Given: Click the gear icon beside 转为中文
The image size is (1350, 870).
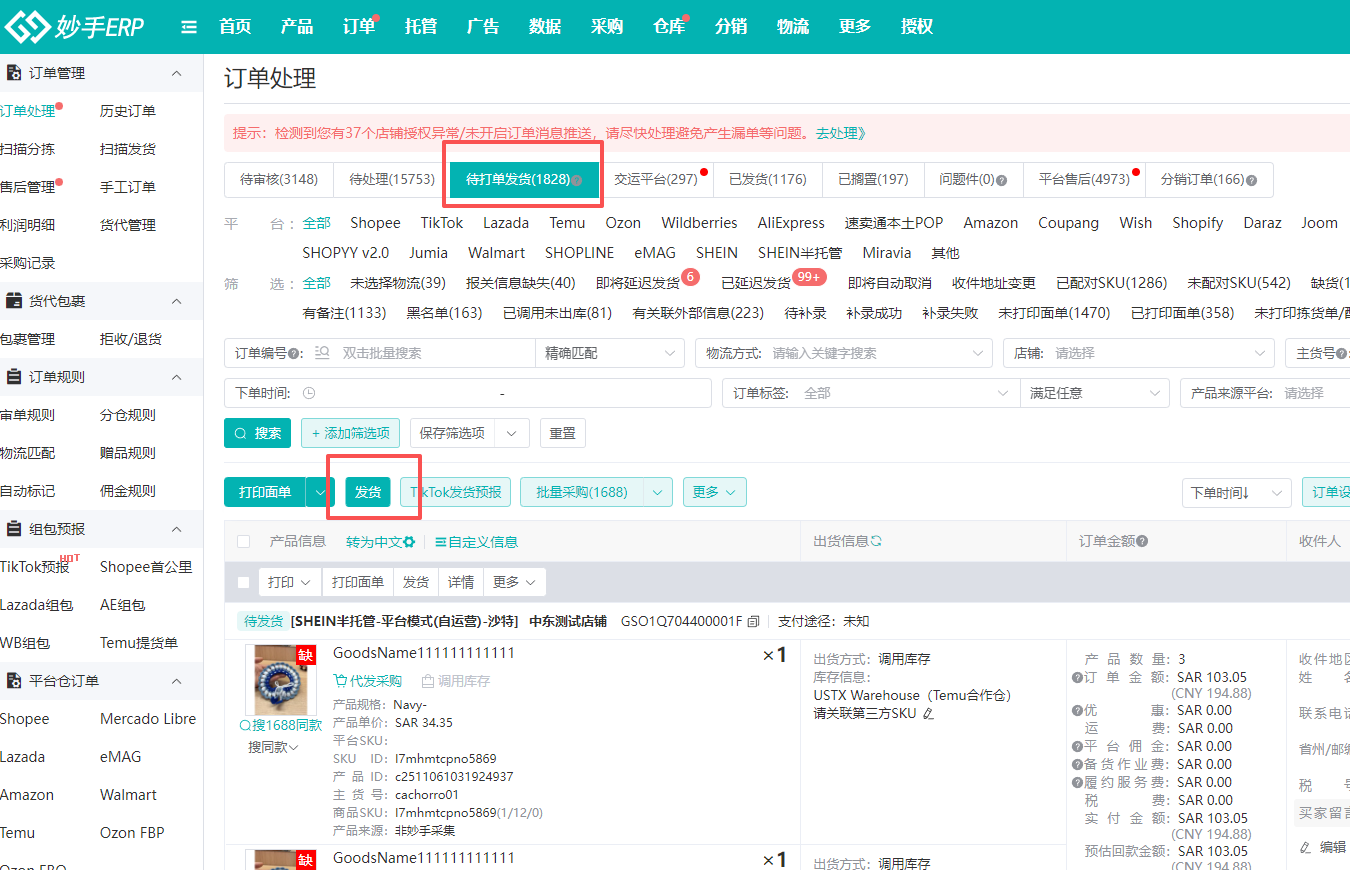Looking at the screenshot, I should click(409, 542).
